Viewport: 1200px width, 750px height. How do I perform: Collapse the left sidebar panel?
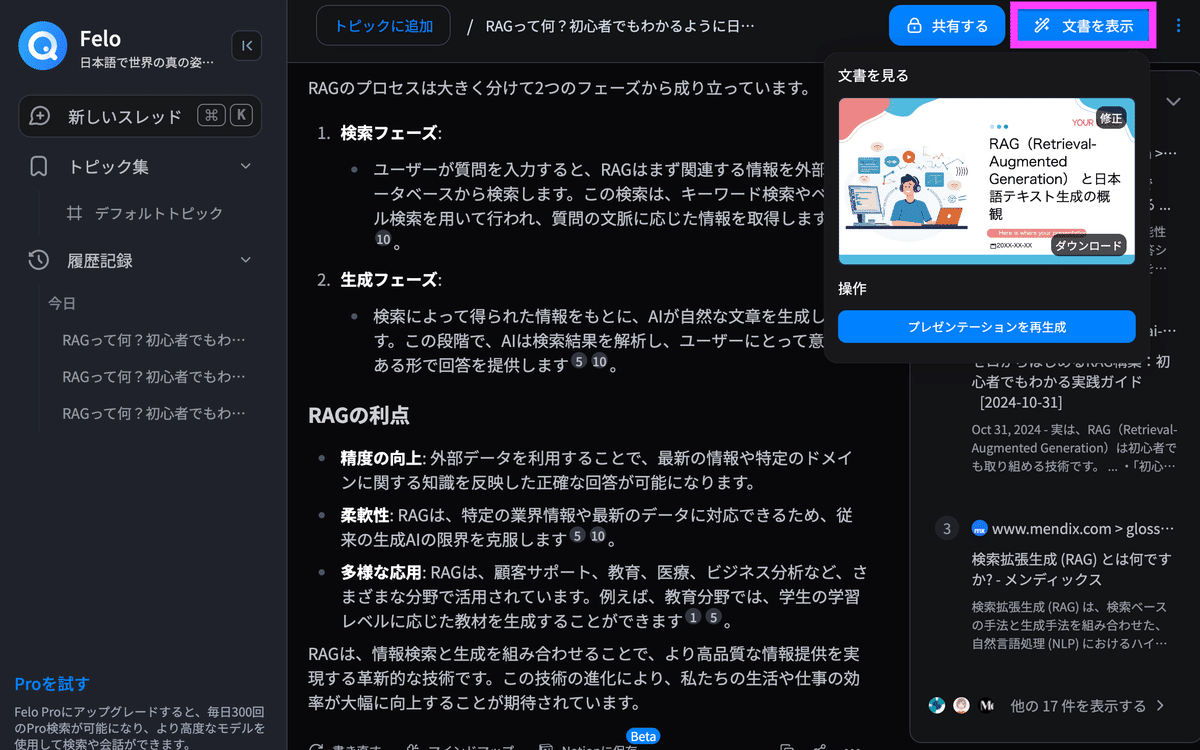pyautogui.click(x=246, y=45)
